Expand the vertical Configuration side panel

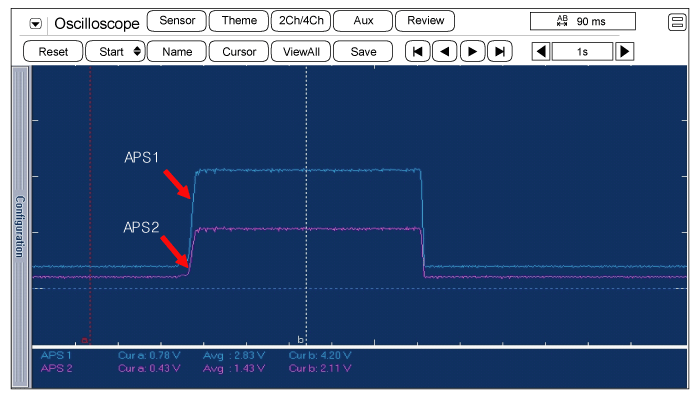(x=20, y=227)
